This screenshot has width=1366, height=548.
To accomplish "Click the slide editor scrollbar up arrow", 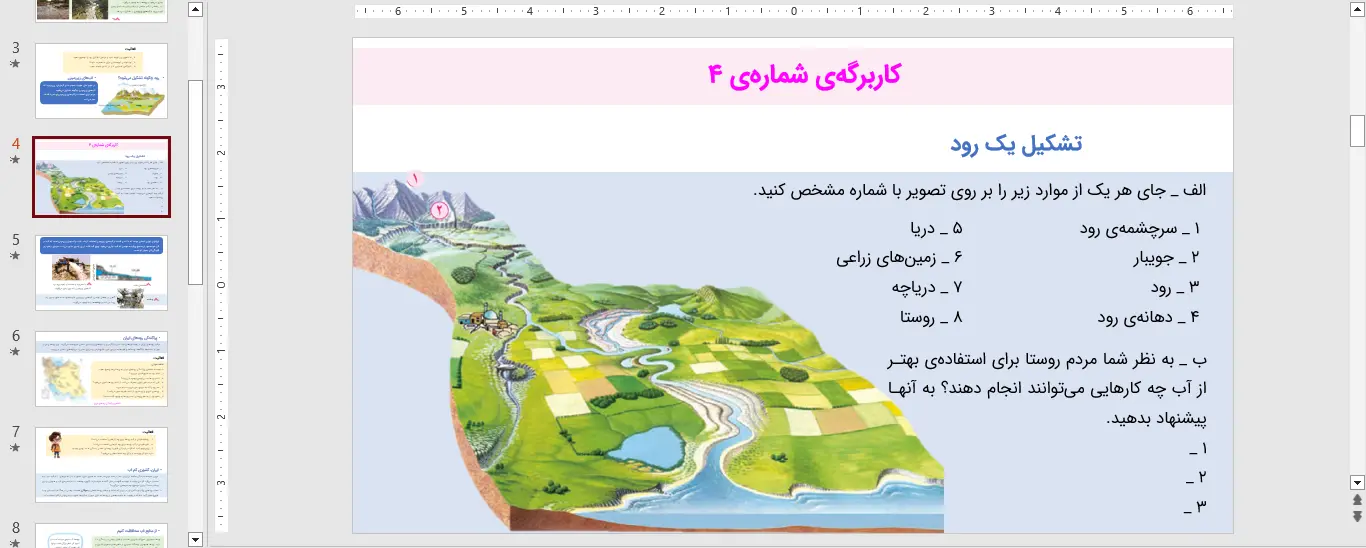I will point(1357,11).
